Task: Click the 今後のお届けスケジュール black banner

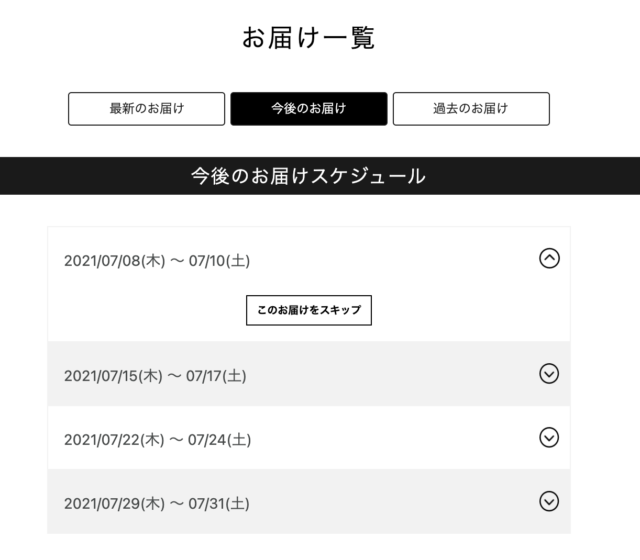Action: [320, 176]
